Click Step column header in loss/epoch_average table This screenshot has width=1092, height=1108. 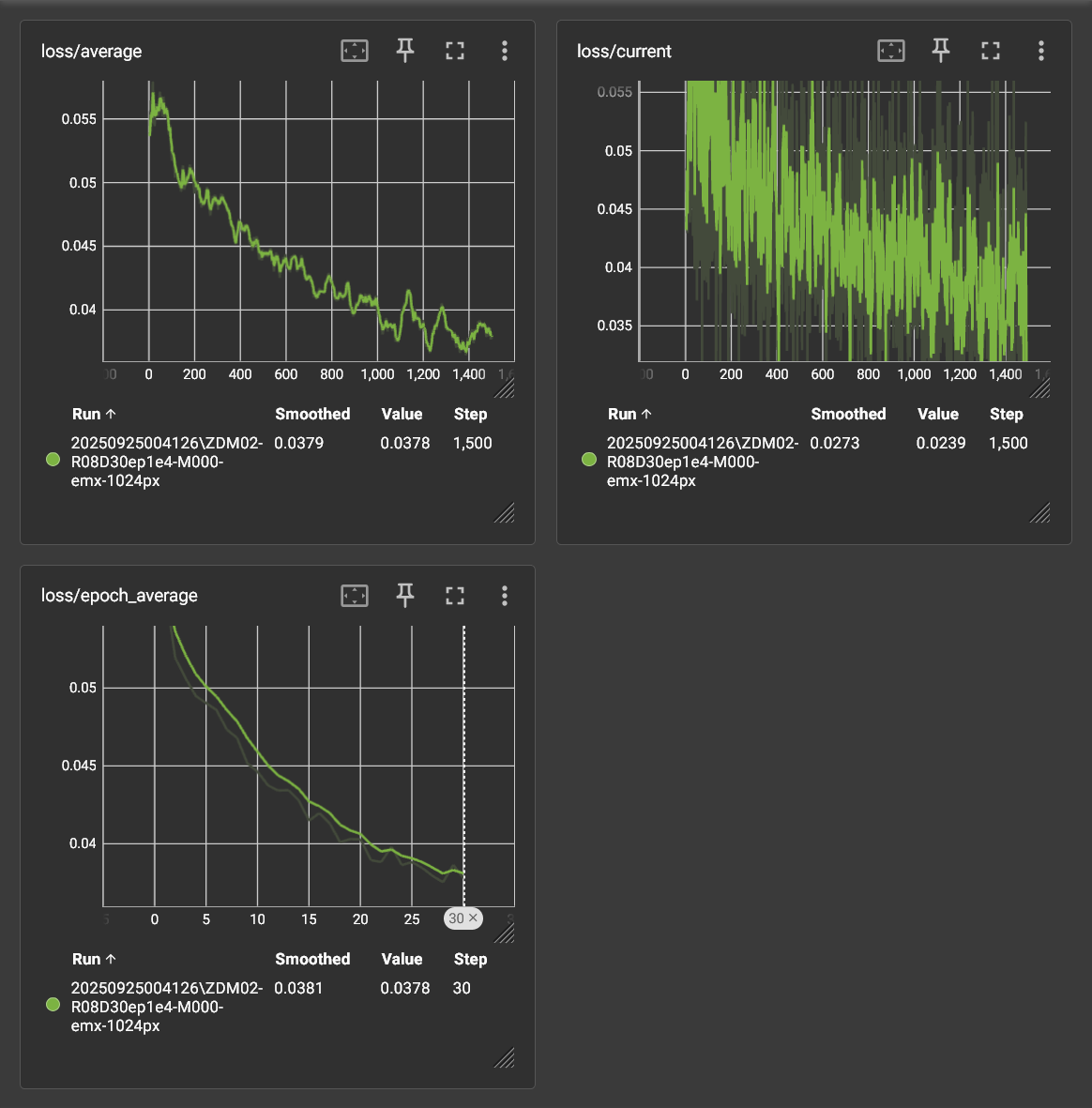coord(470,959)
